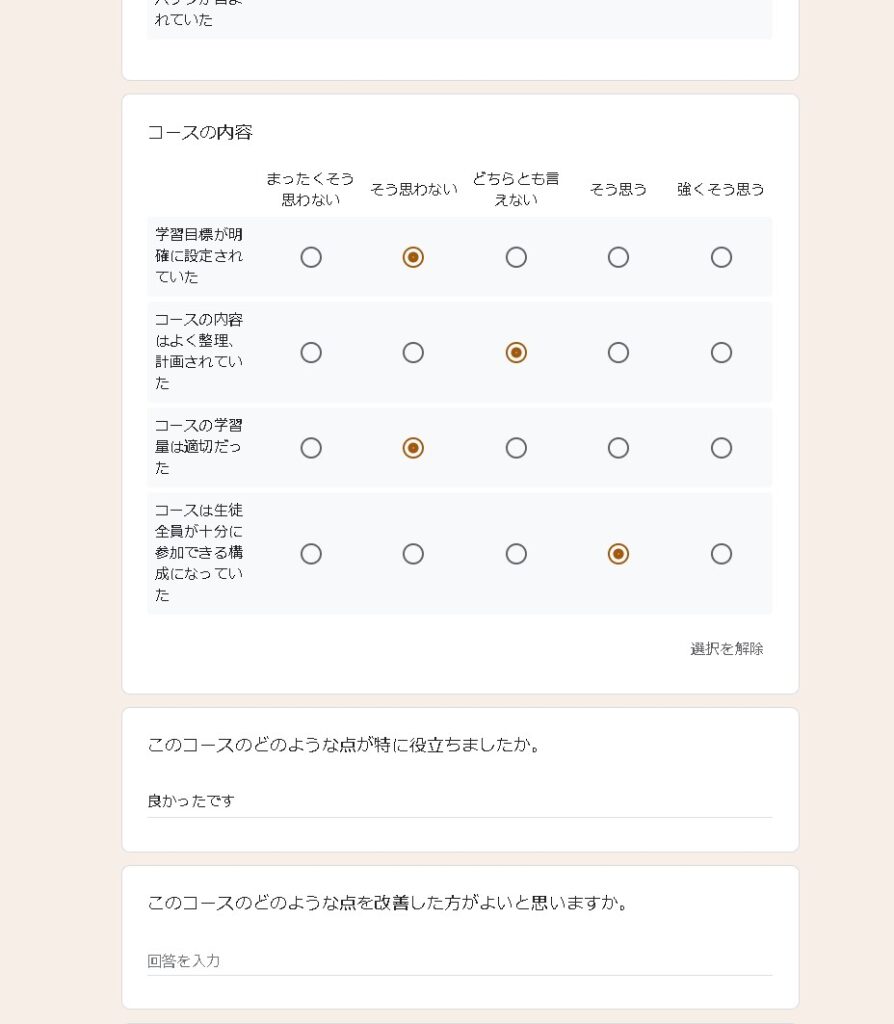The width and height of the screenshot is (894, 1024).
Task: Click the answer field containing 良かったです
Action: 459,802
